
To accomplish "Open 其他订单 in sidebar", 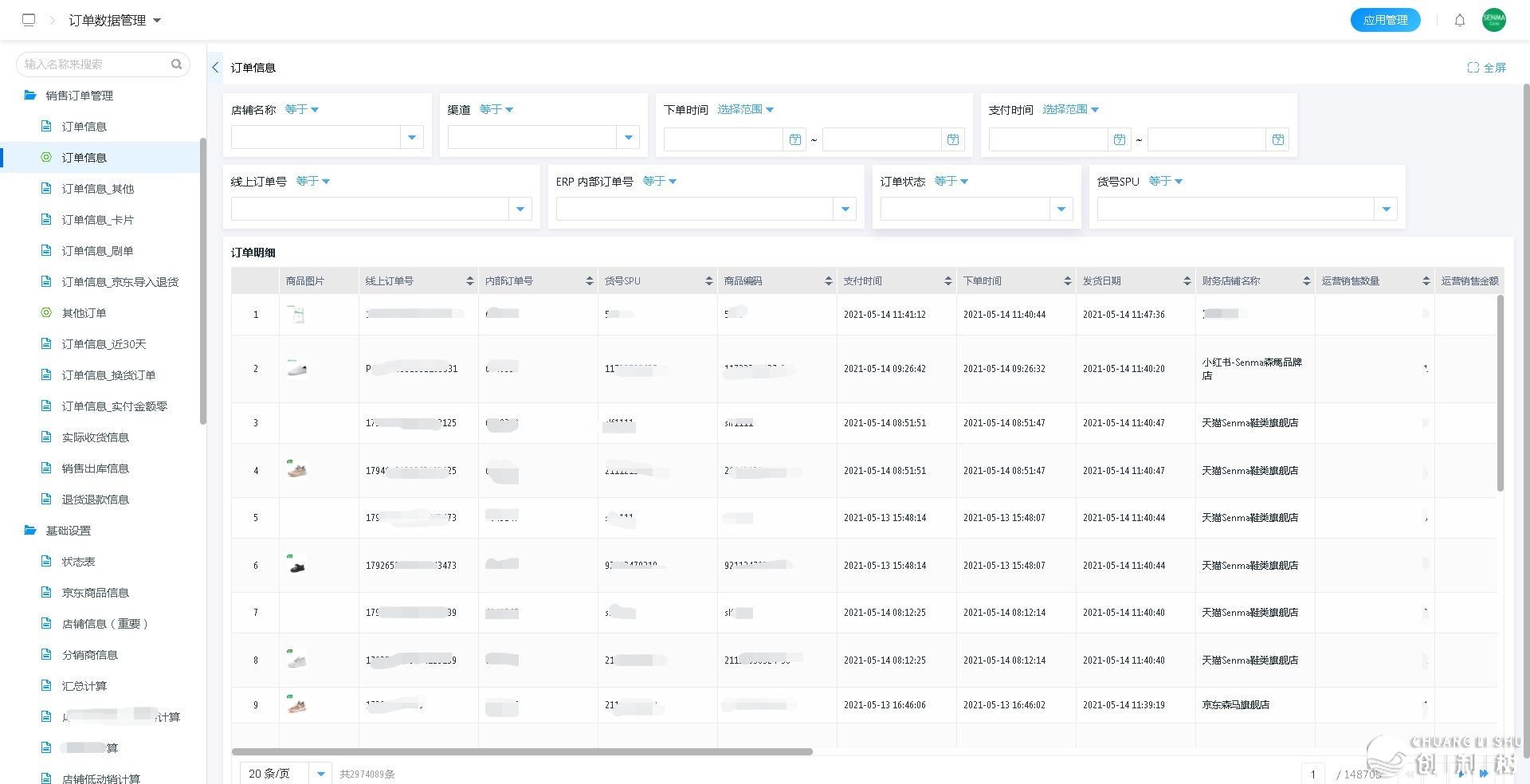I will 84,313.
